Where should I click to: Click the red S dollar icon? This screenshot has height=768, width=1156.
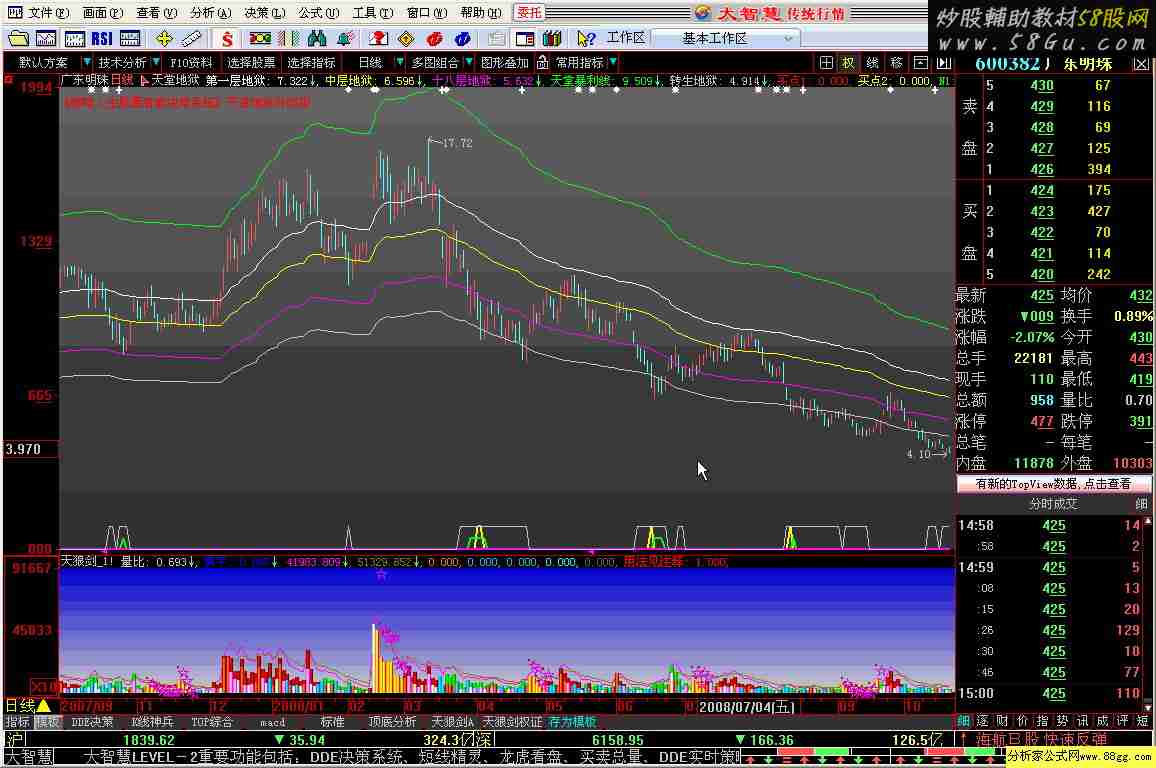pyautogui.click(x=228, y=39)
